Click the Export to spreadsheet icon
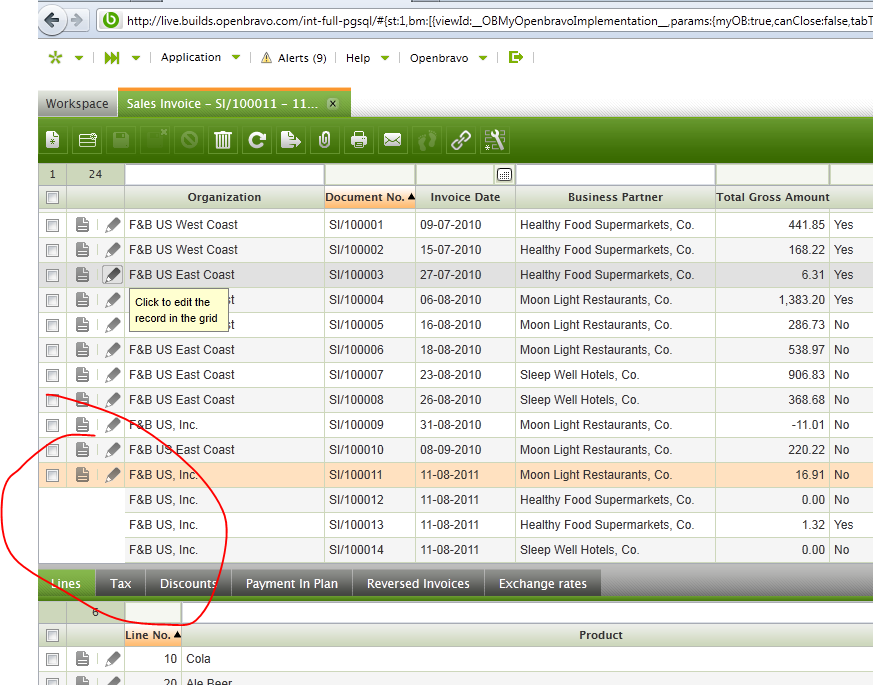873x685 pixels. tap(291, 141)
